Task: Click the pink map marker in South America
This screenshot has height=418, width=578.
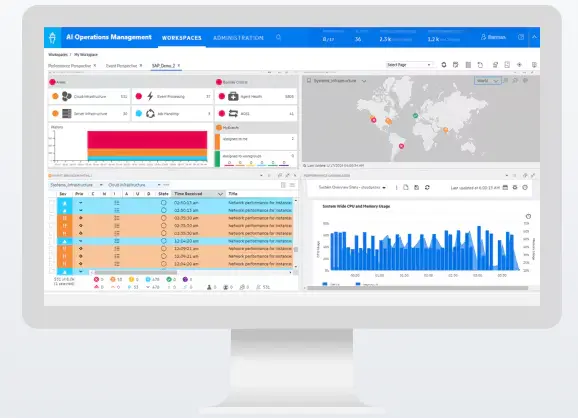Action: [x=401, y=146]
